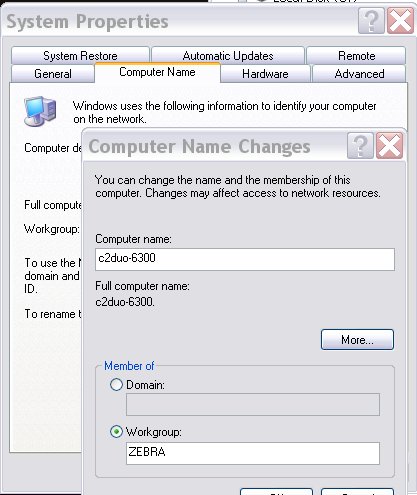Switch to the Advanced tab

point(359,74)
